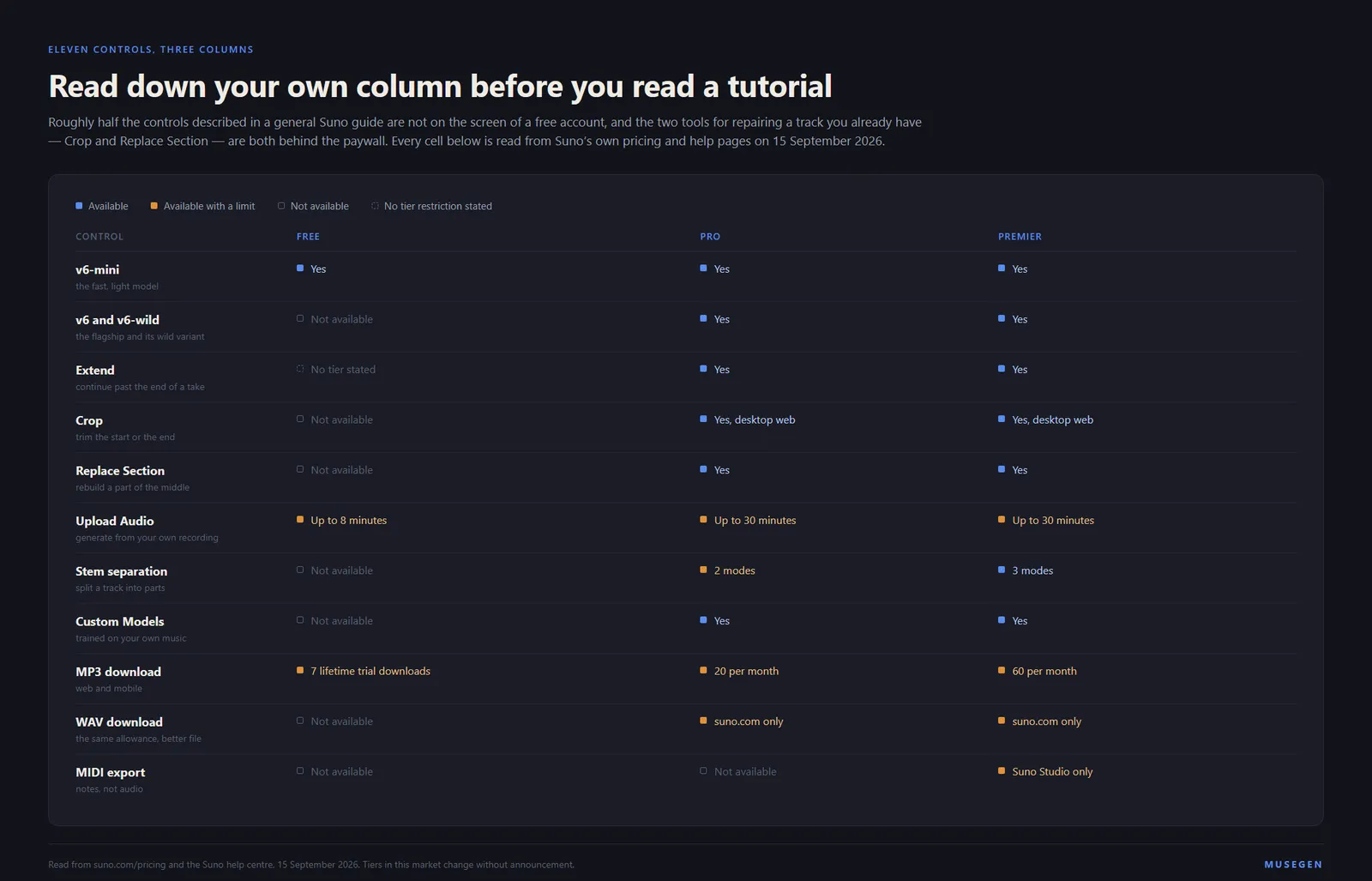Click the 'Not available' entry in the legend
Viewport: 1372px width, 881px height.
313,206
